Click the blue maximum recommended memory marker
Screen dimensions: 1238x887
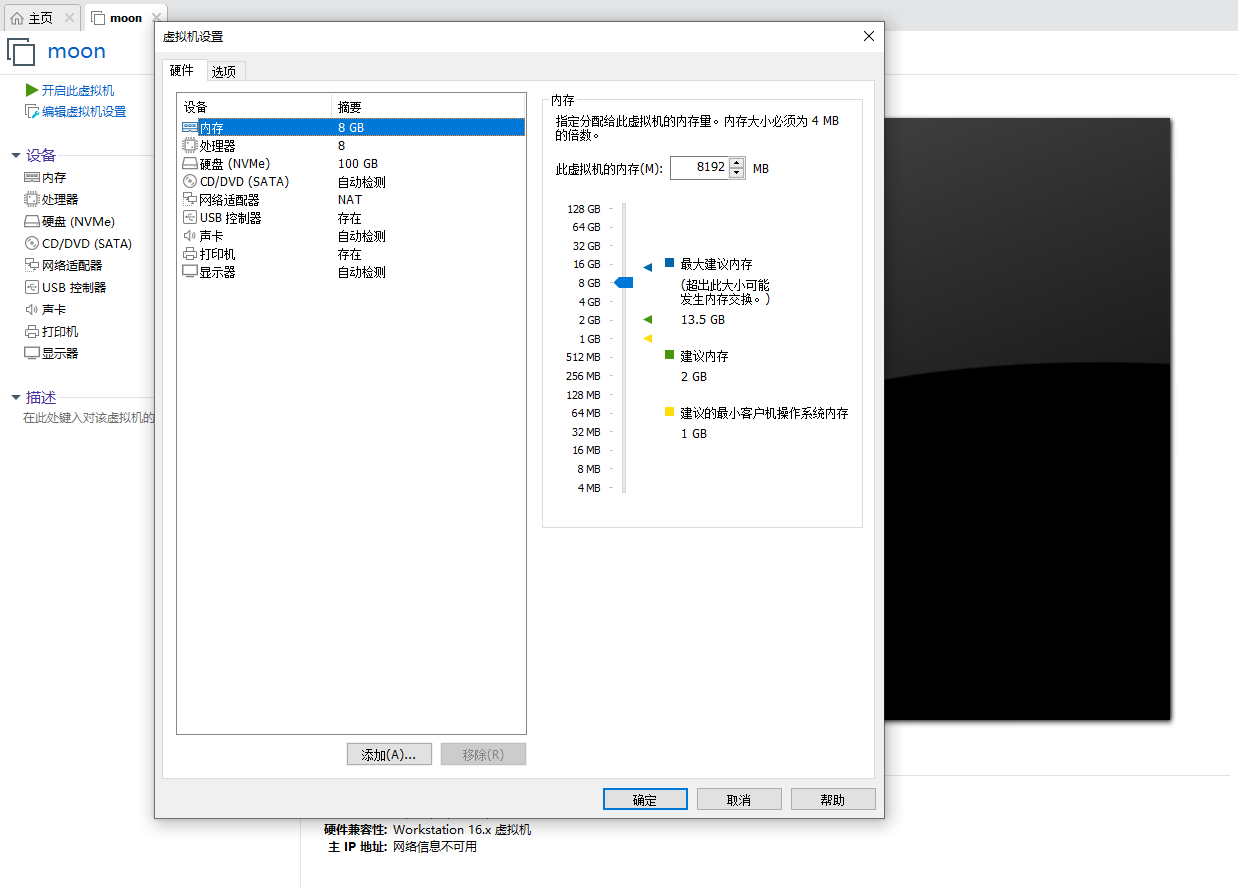point(647,267)
